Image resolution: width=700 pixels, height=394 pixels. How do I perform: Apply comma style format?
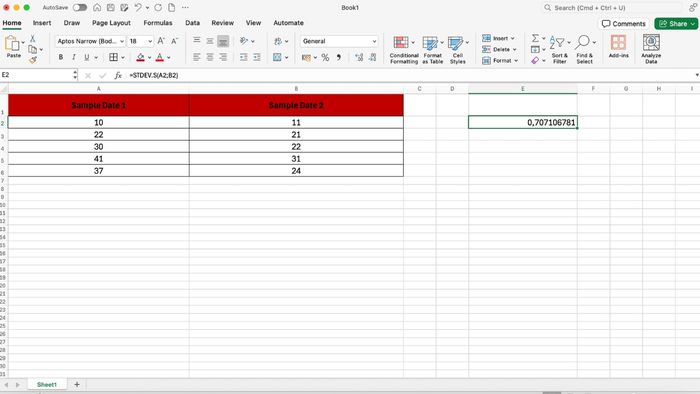339,57
